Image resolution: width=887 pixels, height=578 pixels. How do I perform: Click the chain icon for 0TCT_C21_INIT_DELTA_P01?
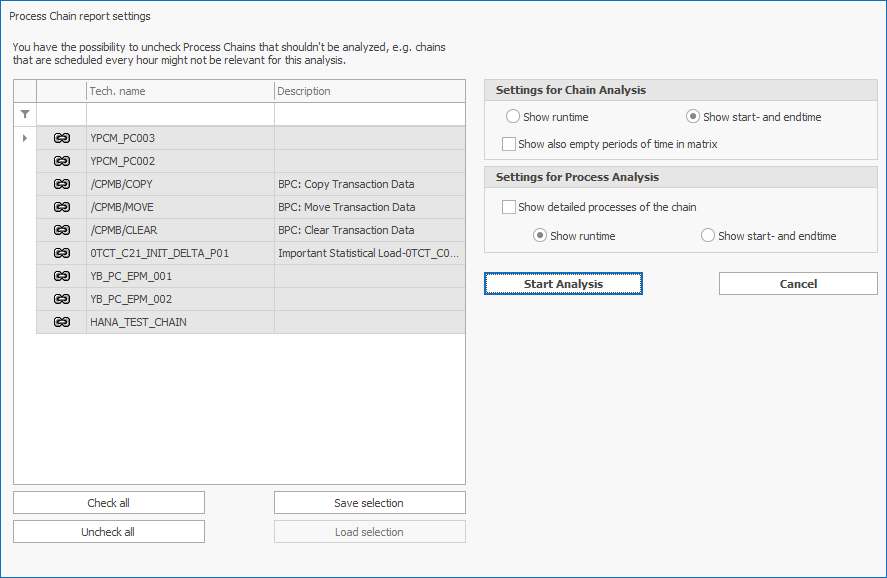61,253
